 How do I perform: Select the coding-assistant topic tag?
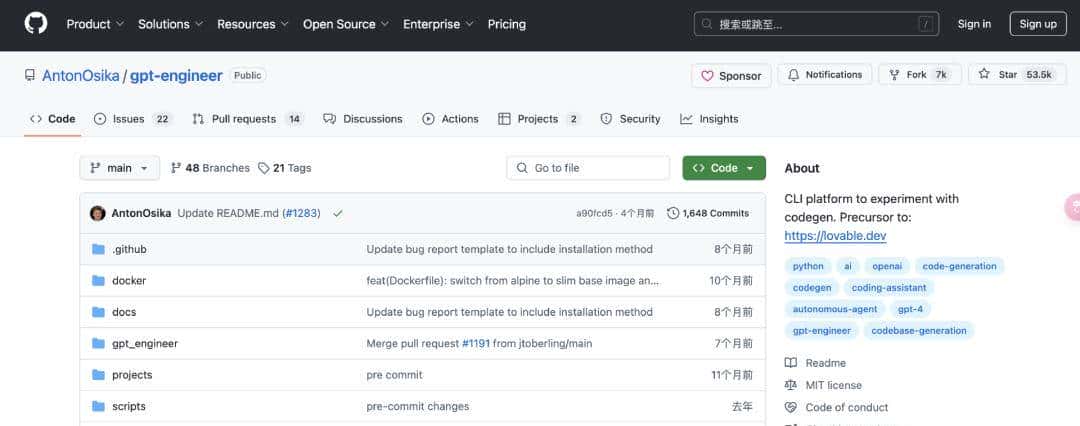click(x=889, y=287)
